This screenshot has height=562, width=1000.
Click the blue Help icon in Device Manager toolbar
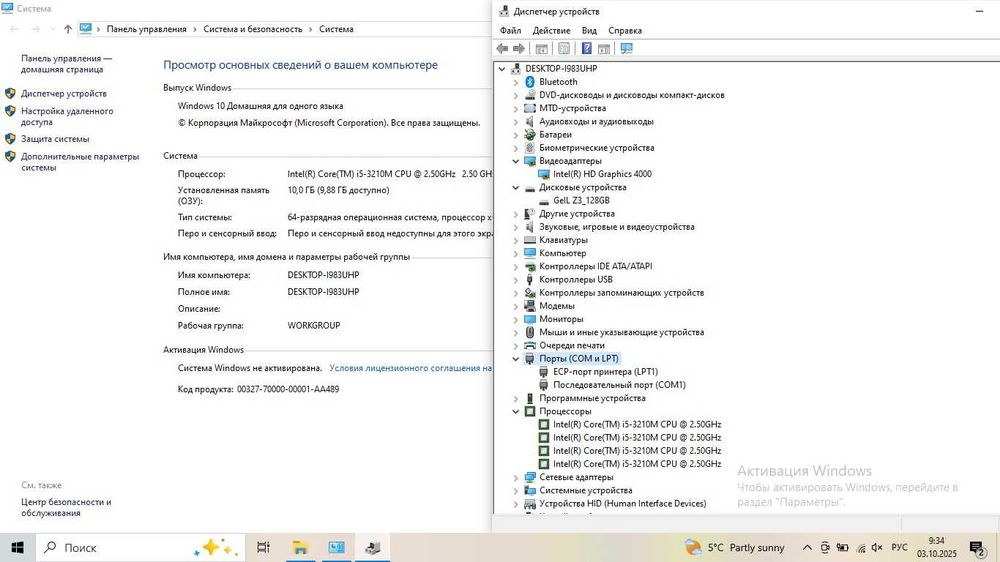point(587,48)
